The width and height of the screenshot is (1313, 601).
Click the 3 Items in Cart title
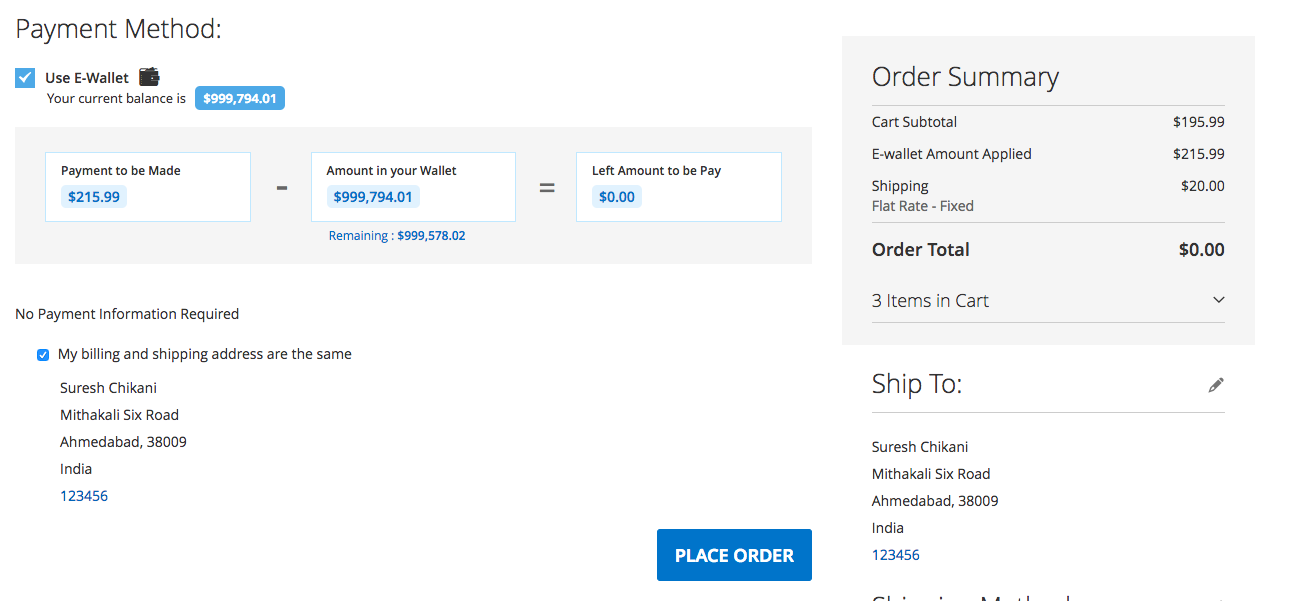pos(930,301)
